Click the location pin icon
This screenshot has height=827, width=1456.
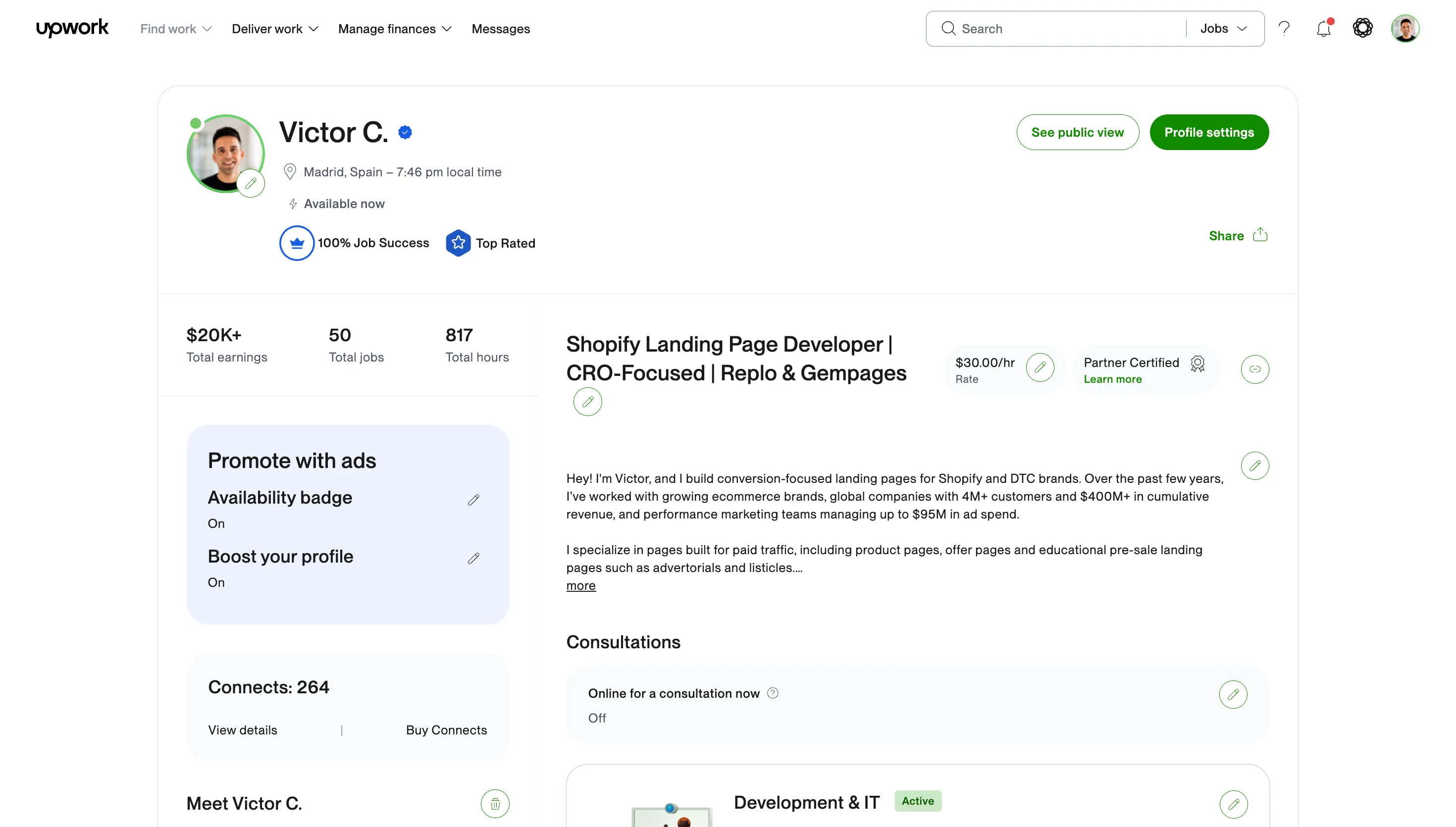click(x=290, y=171)
